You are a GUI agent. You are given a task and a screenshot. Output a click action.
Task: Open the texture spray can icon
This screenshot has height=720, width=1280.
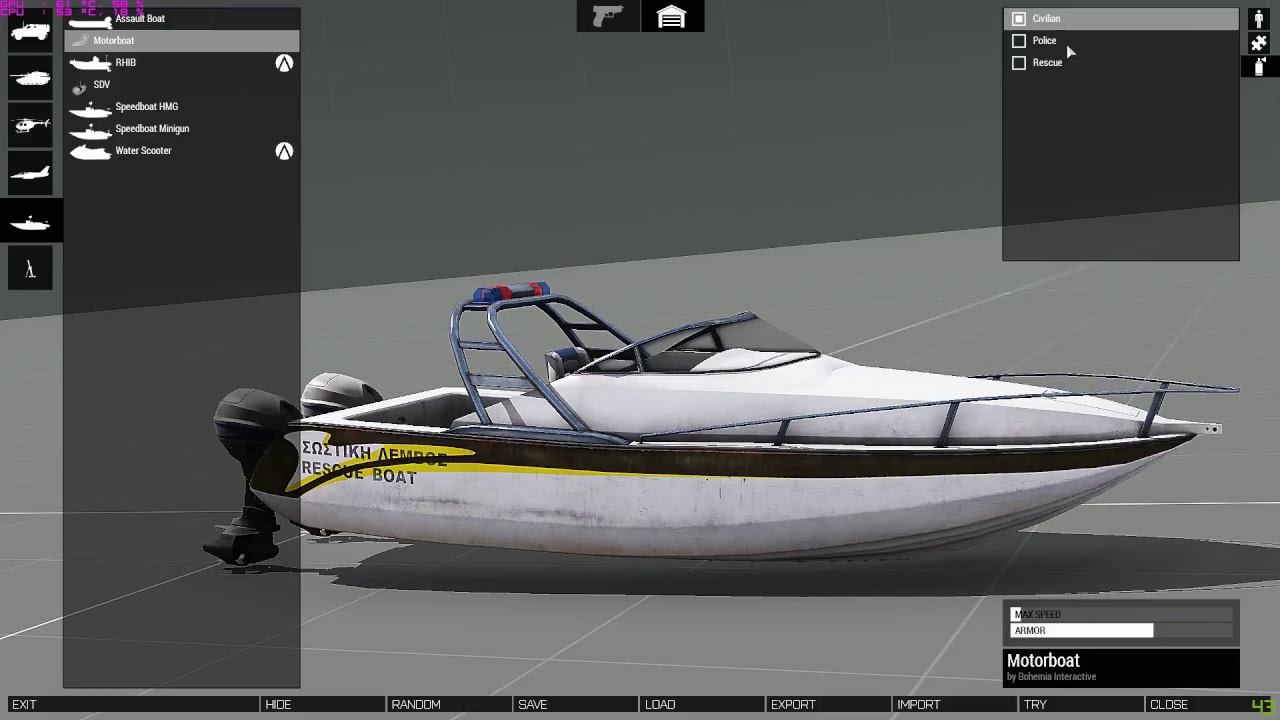tap(1259, 67)
